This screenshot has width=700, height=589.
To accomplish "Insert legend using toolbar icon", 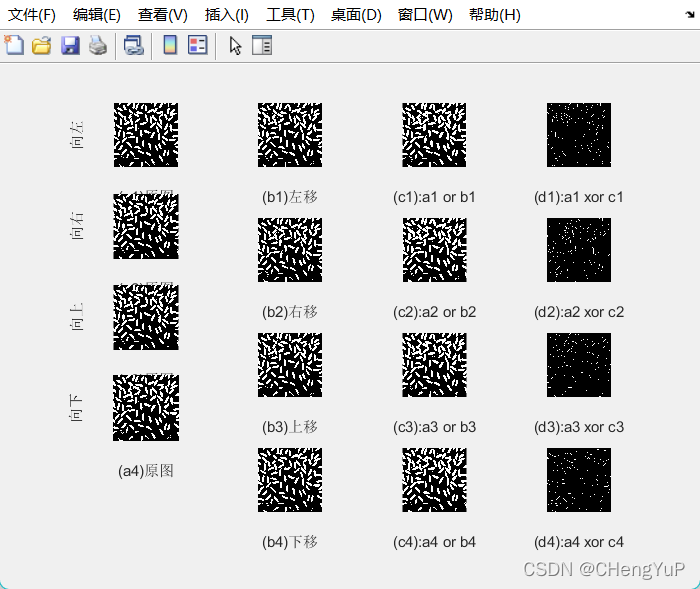I will point(197,45).
